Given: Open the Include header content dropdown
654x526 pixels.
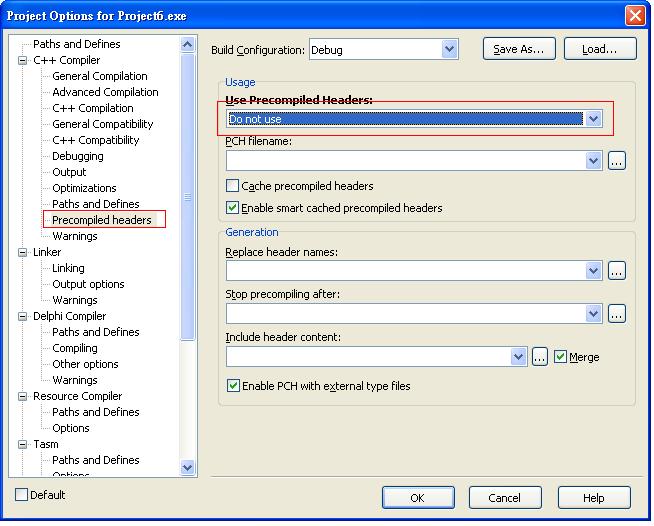Looking at the screenshot, I should click(518, 357).
